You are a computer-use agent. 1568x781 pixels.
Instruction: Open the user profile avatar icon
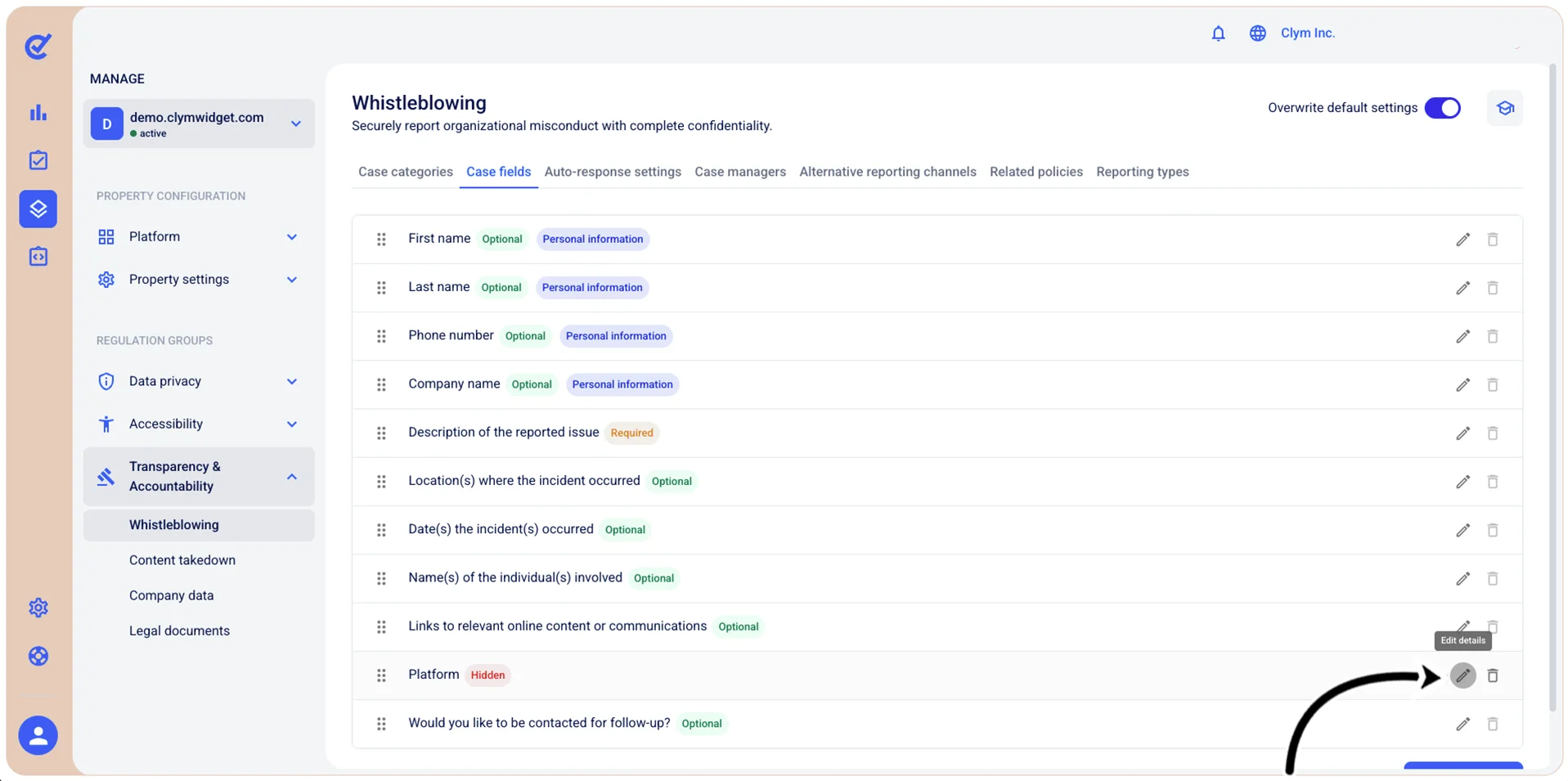[x=38, y=735]
